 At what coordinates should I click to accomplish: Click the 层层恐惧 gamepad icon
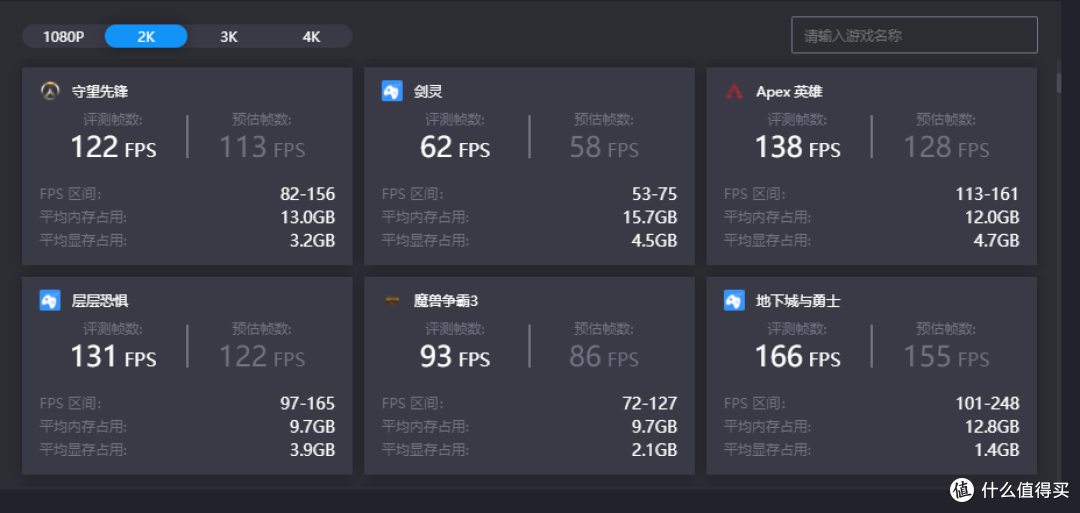click(50, 300)
